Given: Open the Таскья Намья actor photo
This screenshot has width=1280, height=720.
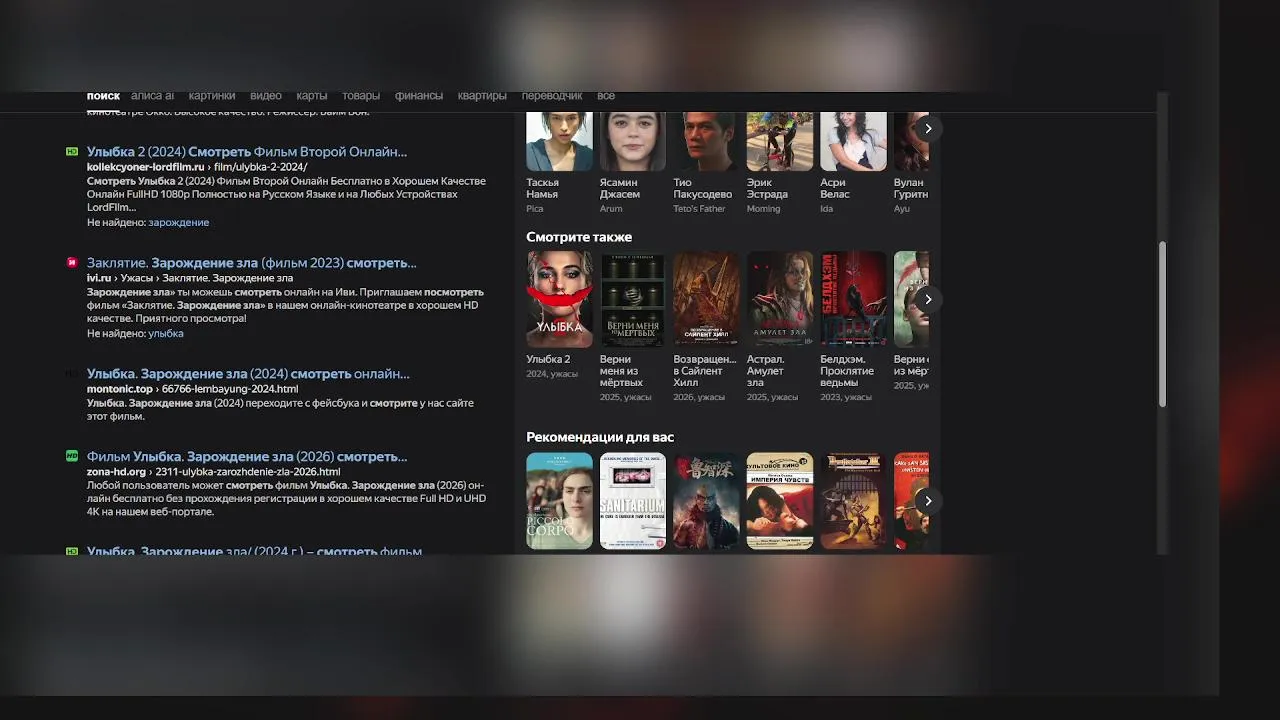Looking at the screenshot, I should [x=560, y=141].
